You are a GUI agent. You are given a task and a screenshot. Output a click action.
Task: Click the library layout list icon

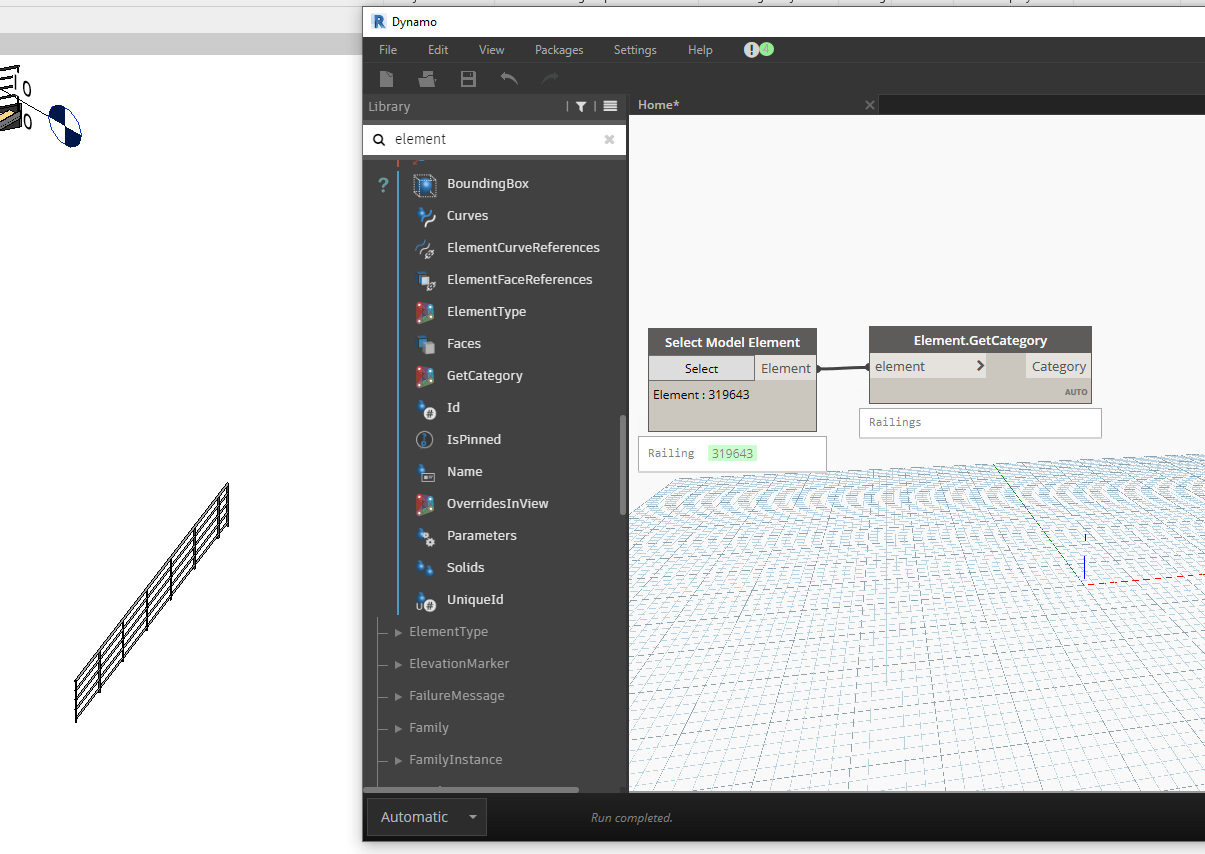pos(610,106)
